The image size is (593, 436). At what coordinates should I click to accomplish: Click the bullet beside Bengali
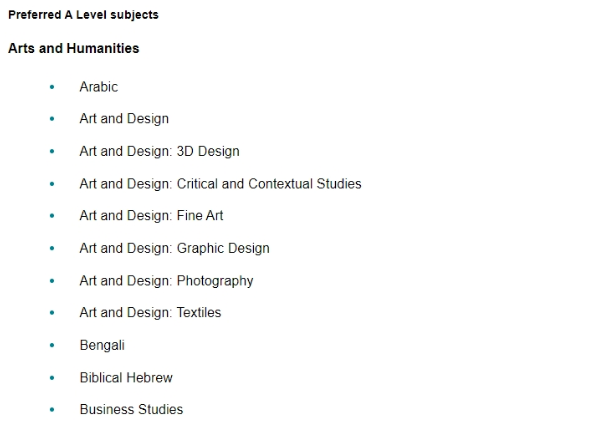[52, 345]
